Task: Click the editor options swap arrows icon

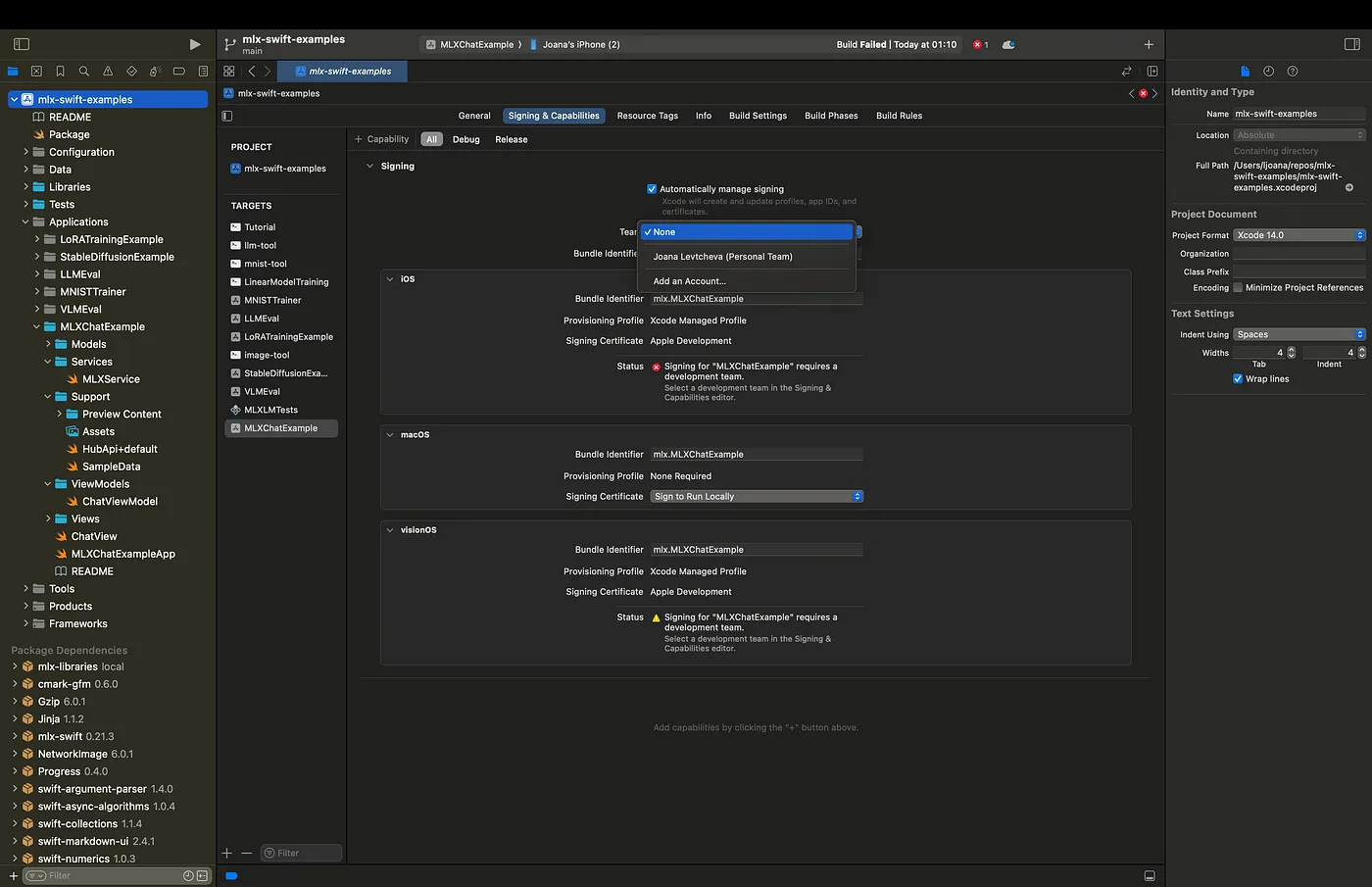Action: [x=1127, y=71]
